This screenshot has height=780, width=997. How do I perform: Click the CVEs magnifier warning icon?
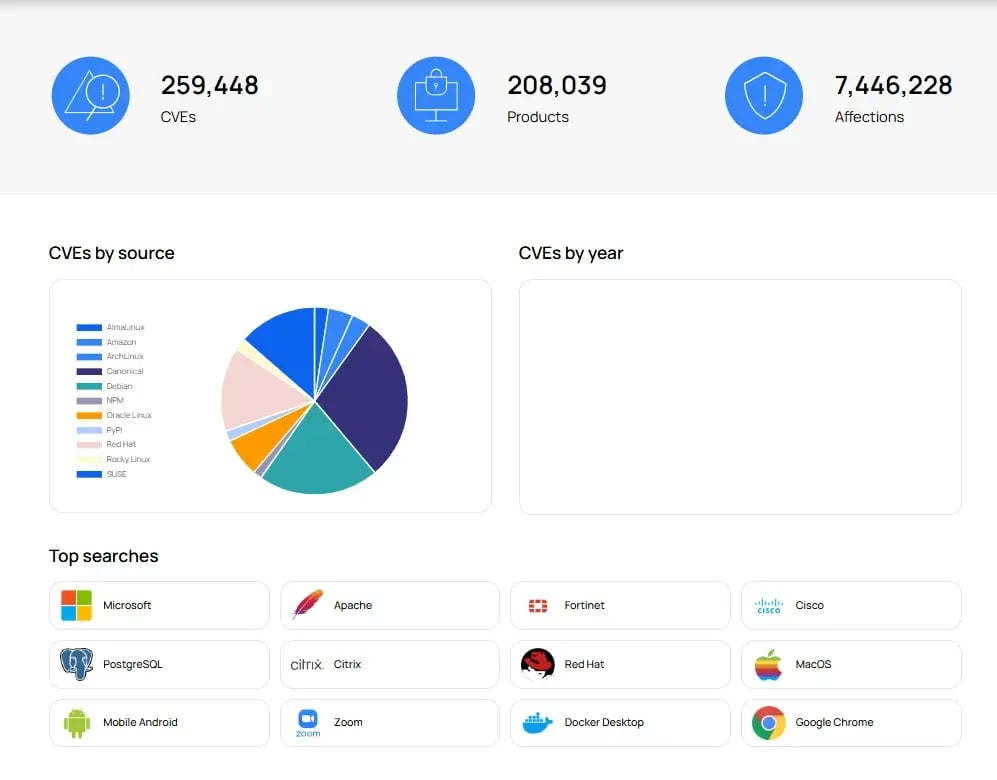[x=91, y=96]
